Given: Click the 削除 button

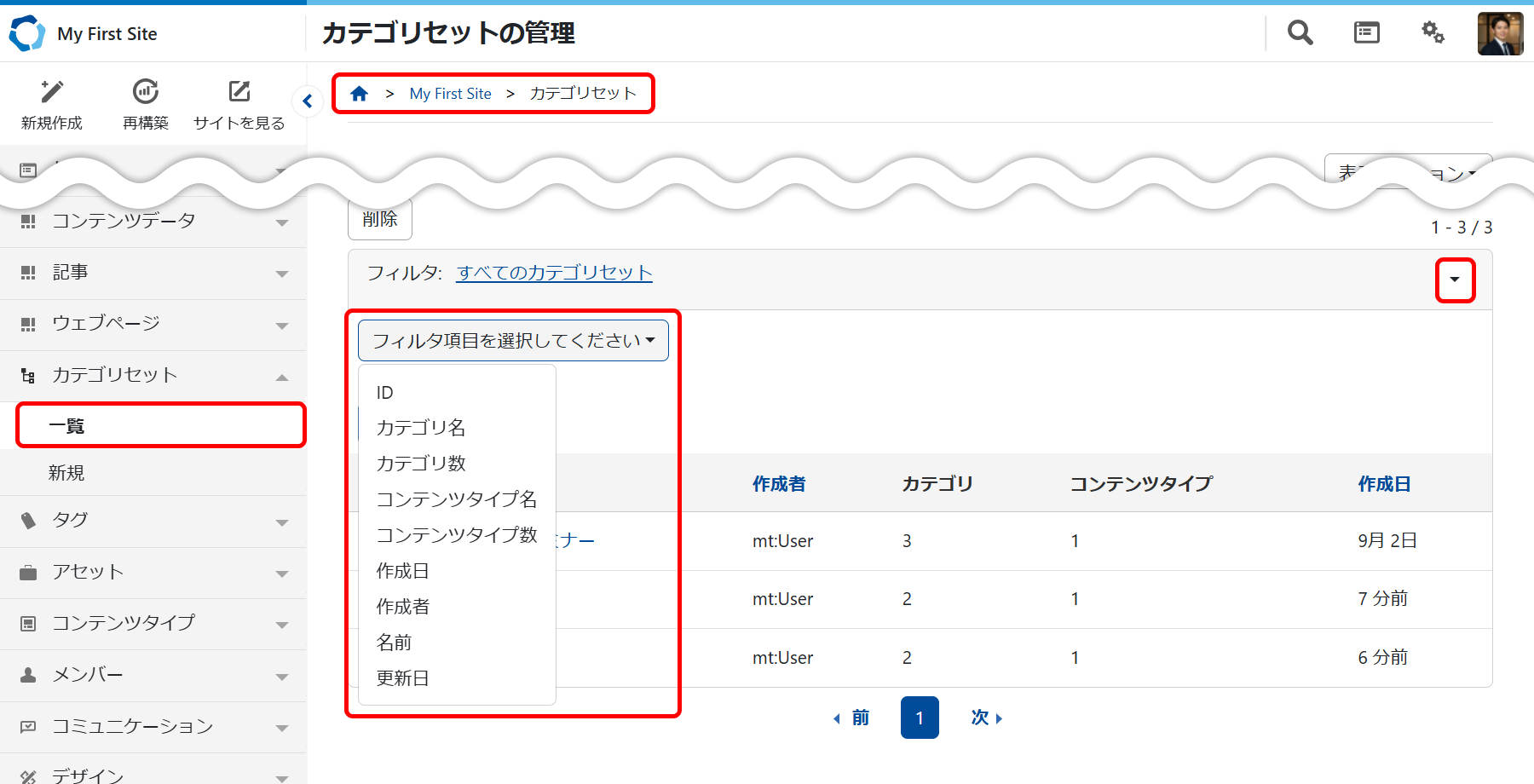Looking at the screenshot, I should [x=380, y=220].
